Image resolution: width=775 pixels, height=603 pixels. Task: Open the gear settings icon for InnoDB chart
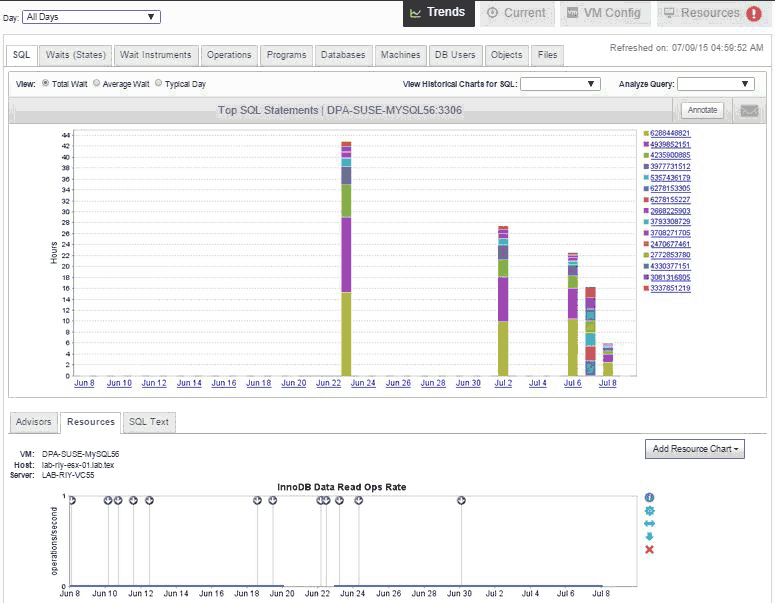(649, 511)
